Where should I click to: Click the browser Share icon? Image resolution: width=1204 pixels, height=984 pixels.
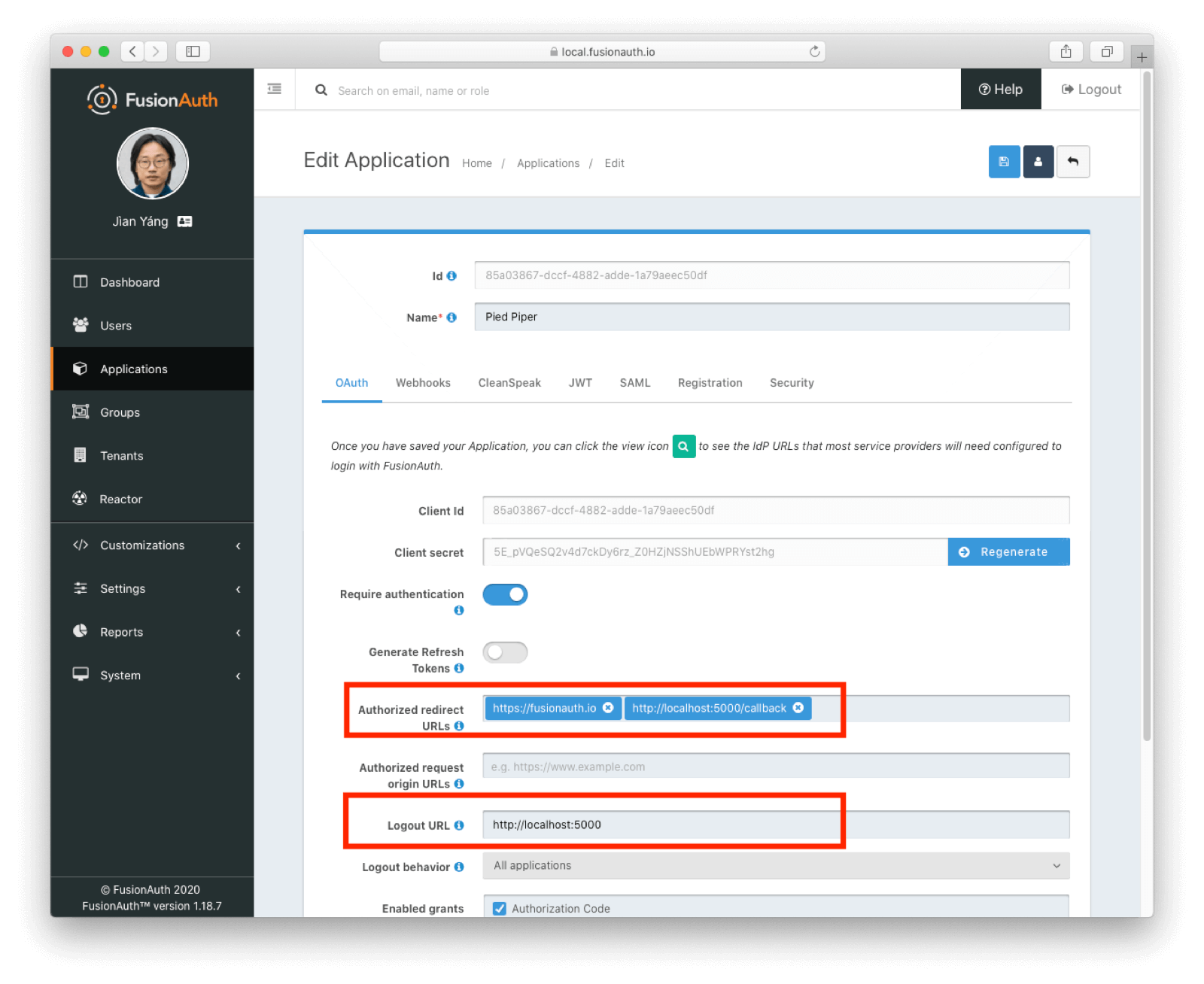pyautogui.click(x=1066, y=51)
